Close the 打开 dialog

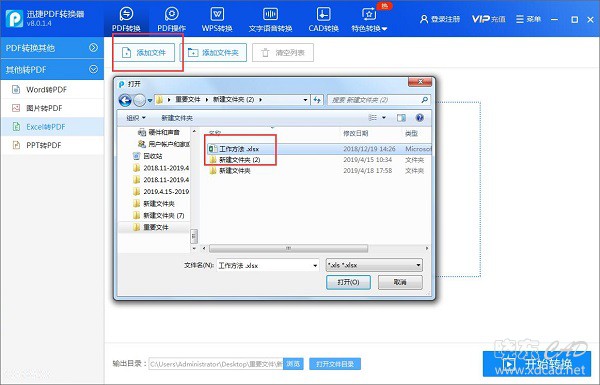pos(420,82)
